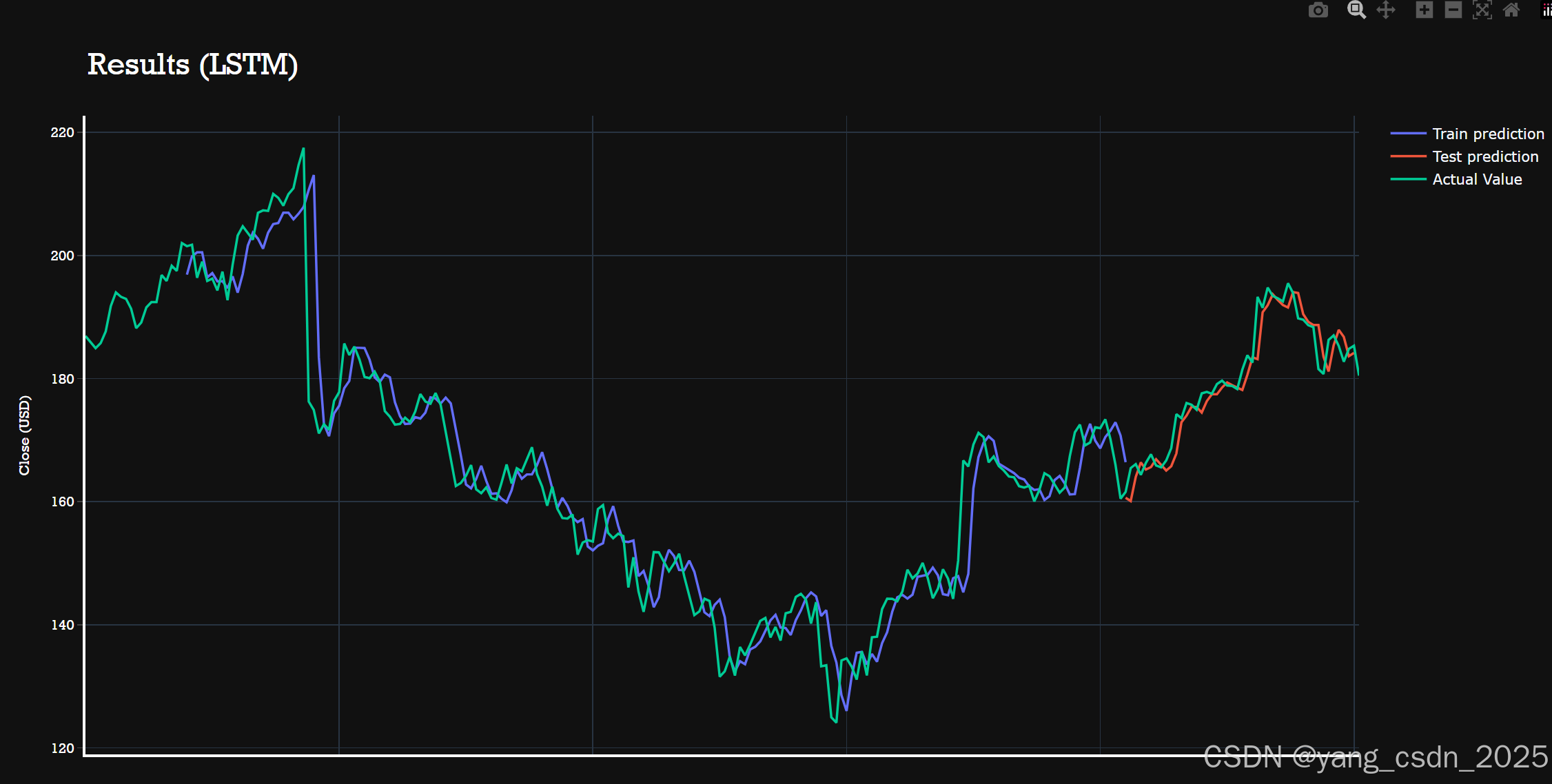Screen dimensions: 1552x784
Task: Click the 220 y-axis tick label
Action: pos(62,132)
